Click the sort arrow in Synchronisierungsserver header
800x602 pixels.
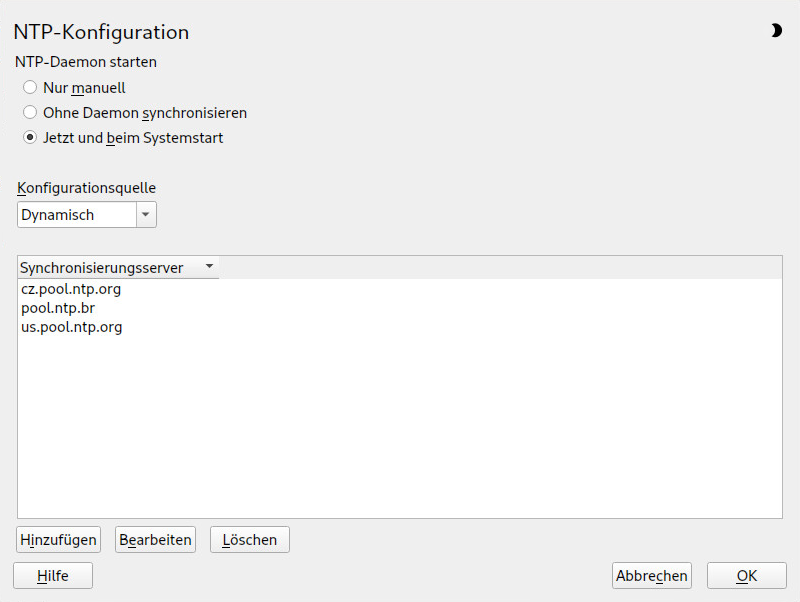(209, 267)
